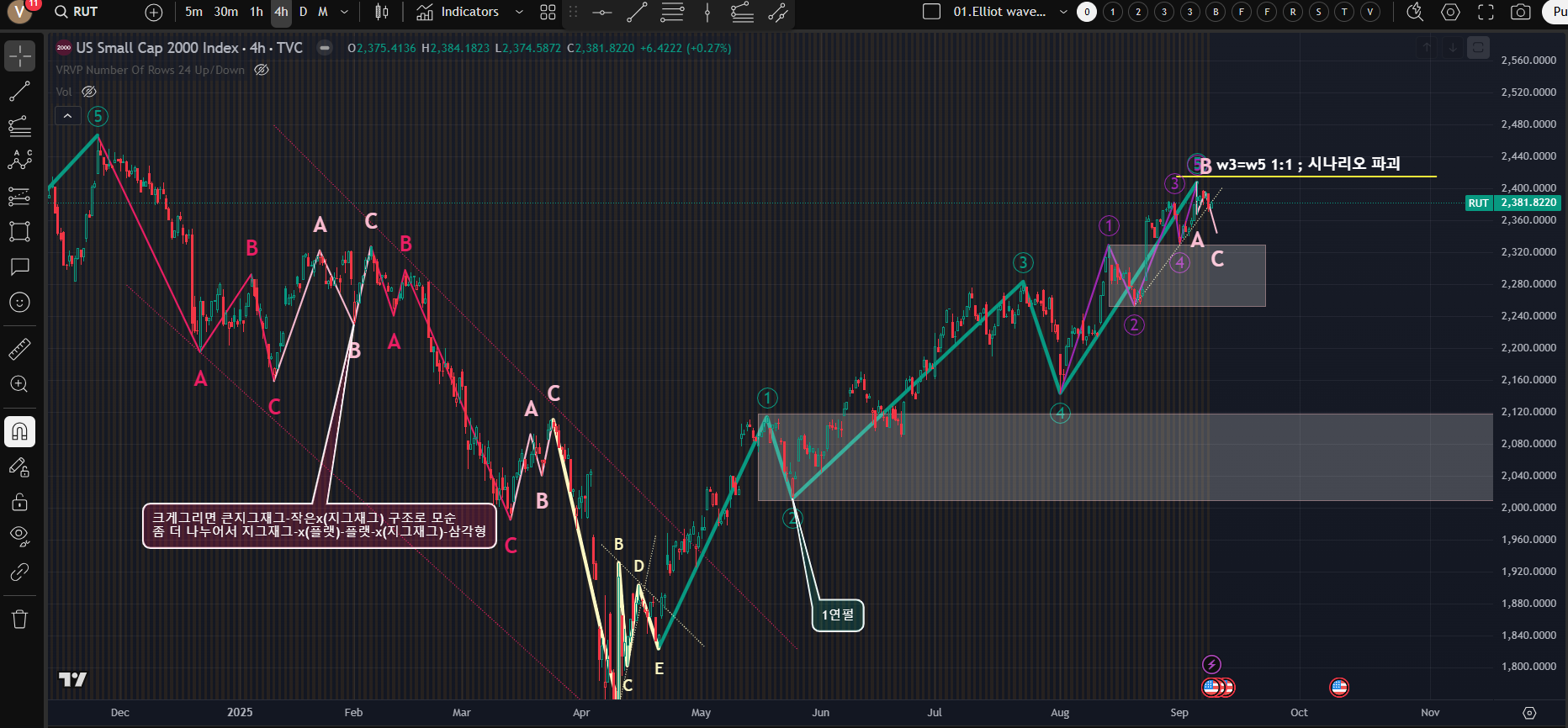Screen dimensions: 1568x728
Task: Open the layout grid selector
Action: pos(548,12)
